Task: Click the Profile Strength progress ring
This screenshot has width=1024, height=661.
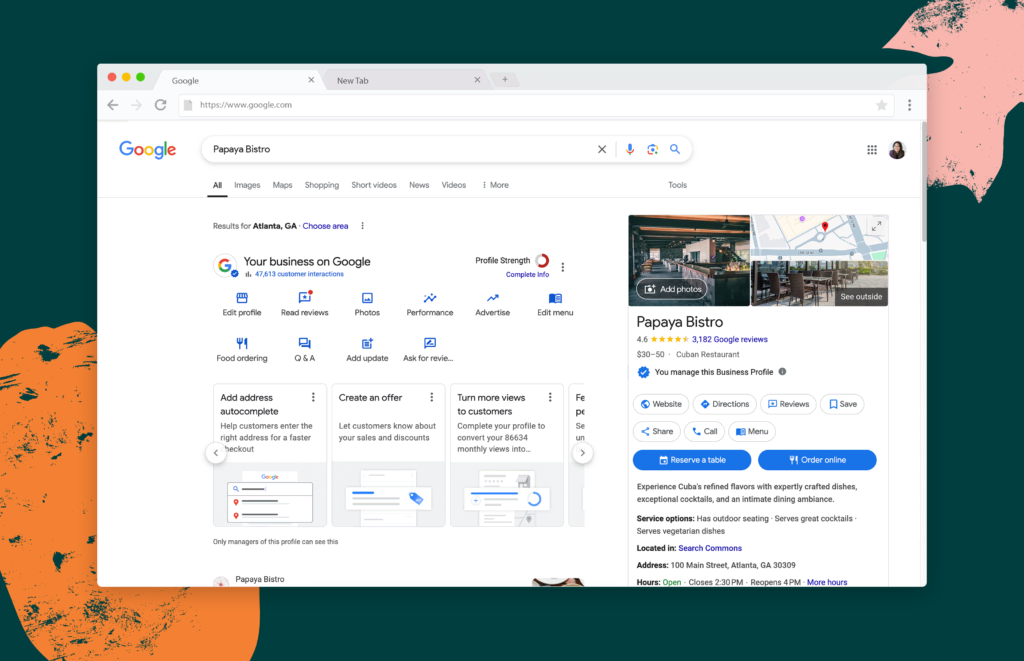Action: [x=542, y=261]
